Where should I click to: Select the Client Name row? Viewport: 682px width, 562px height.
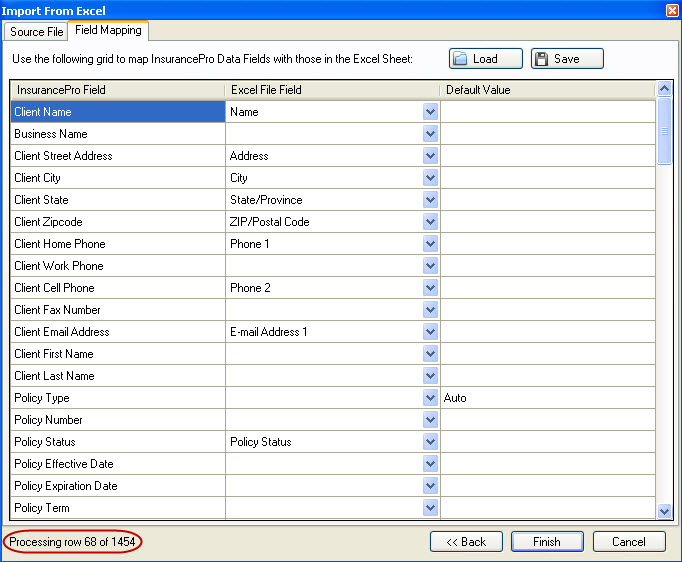click(x=118, y=112)
